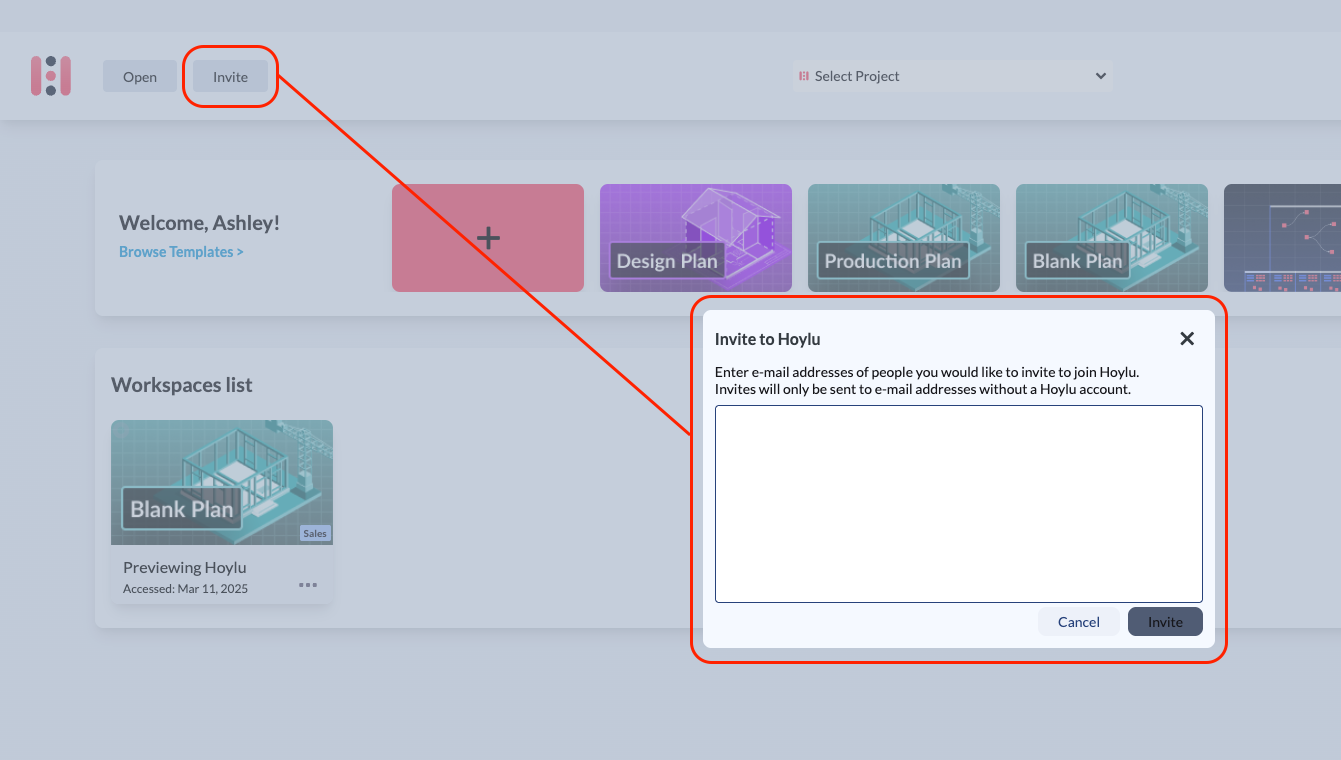This screenshot has height=760, width=1341.
Task: Close the Invite to Hoylu dialog
Action: click(x=1187, y=338)
